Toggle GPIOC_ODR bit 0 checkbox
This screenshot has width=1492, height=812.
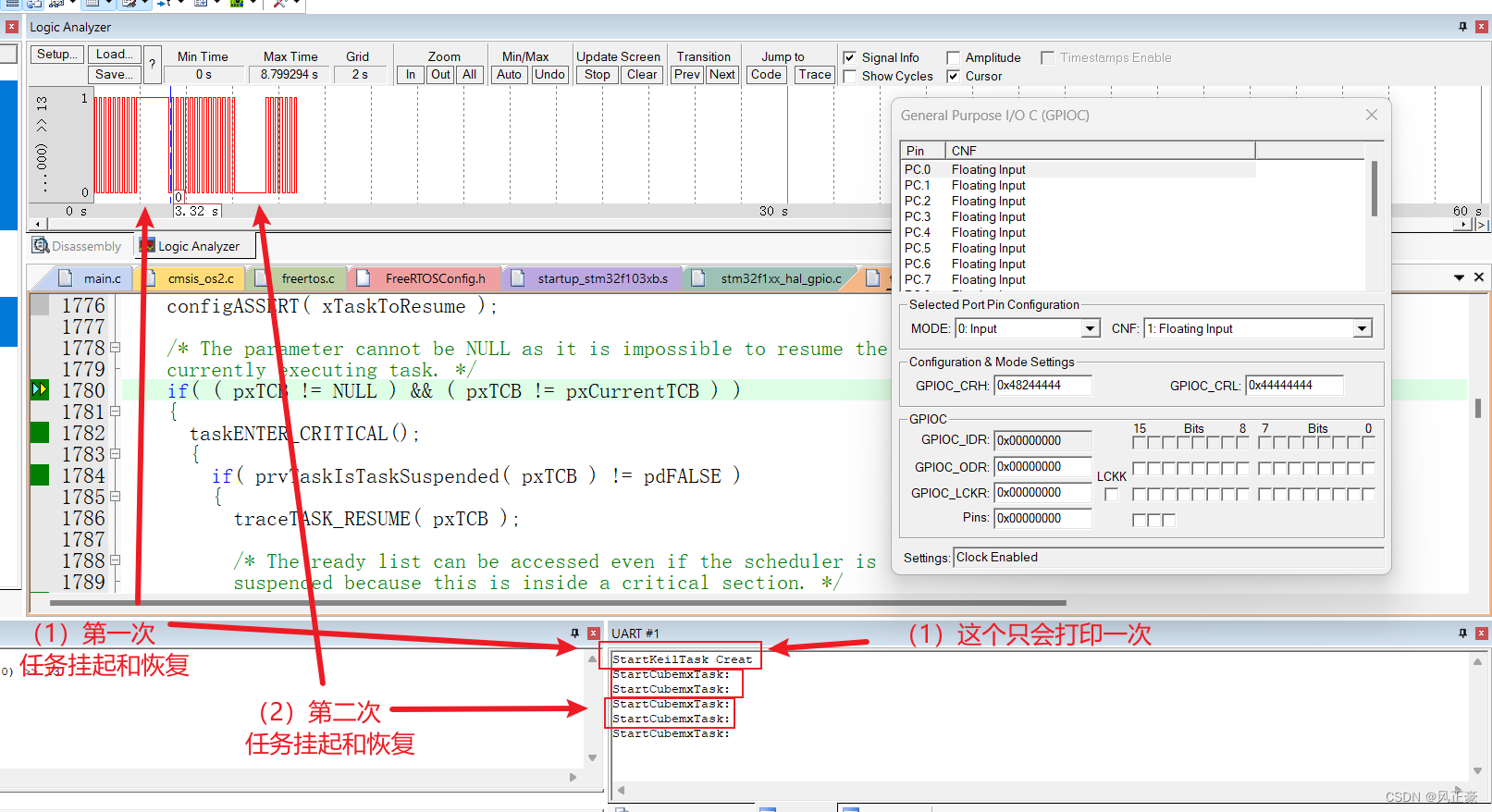click(x=1368, y=469)
